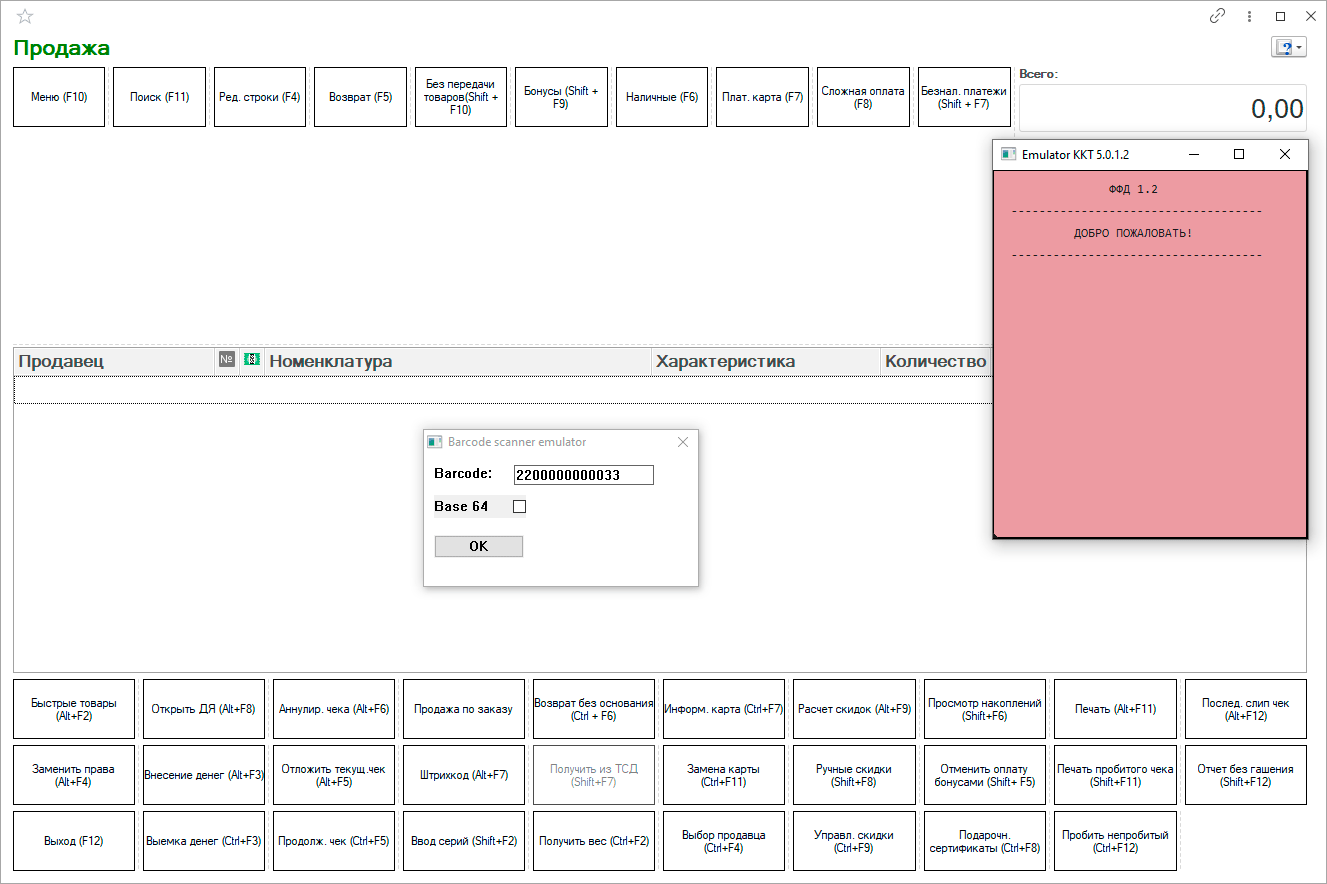Select Отменить оплату бонусами (Shift+F5)

[985, 775]
